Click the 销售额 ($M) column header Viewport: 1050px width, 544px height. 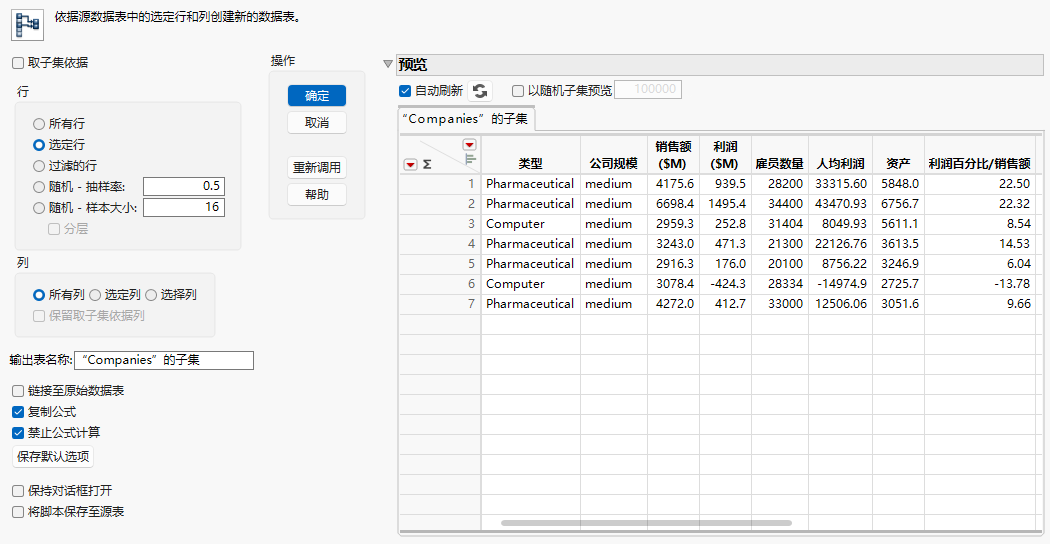tap(673, 155)
